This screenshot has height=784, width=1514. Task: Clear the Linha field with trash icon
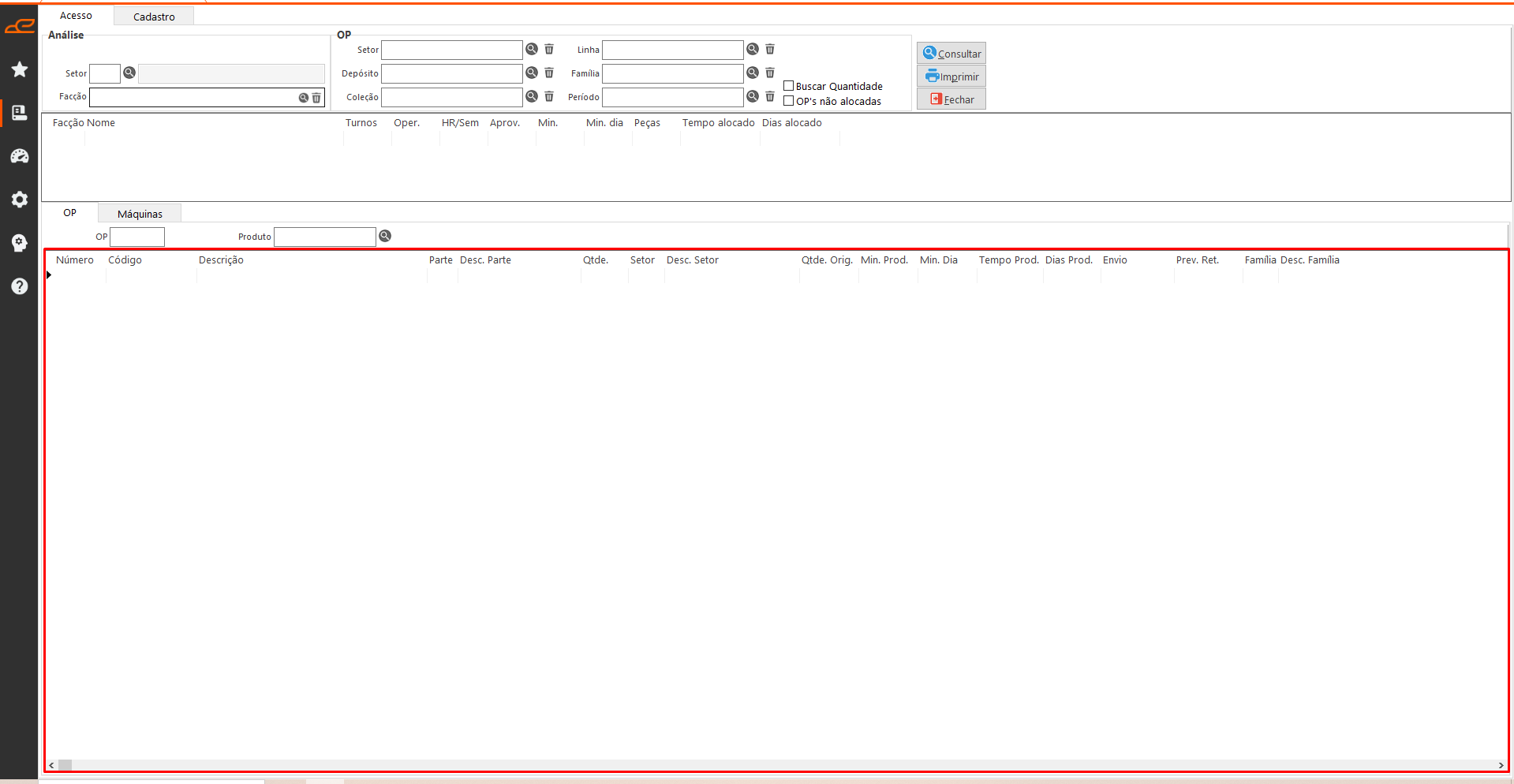tap(770, 49)
